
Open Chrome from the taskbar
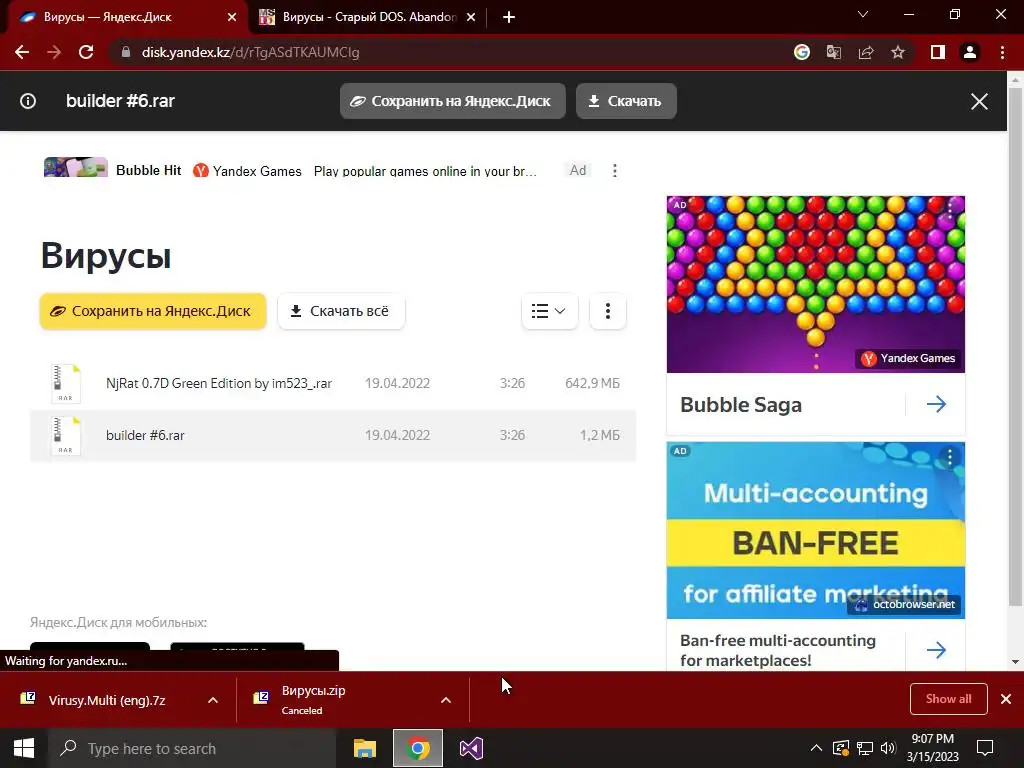418,748
